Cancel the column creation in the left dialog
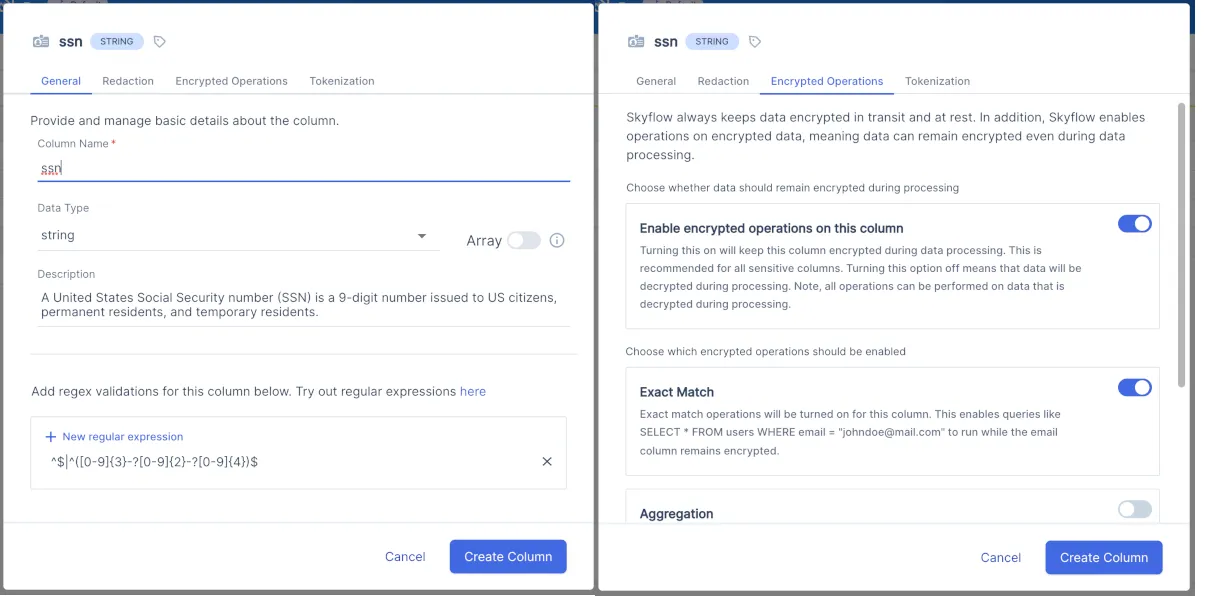Viewport: 1210px width, 597px height. tap(405, 557)
